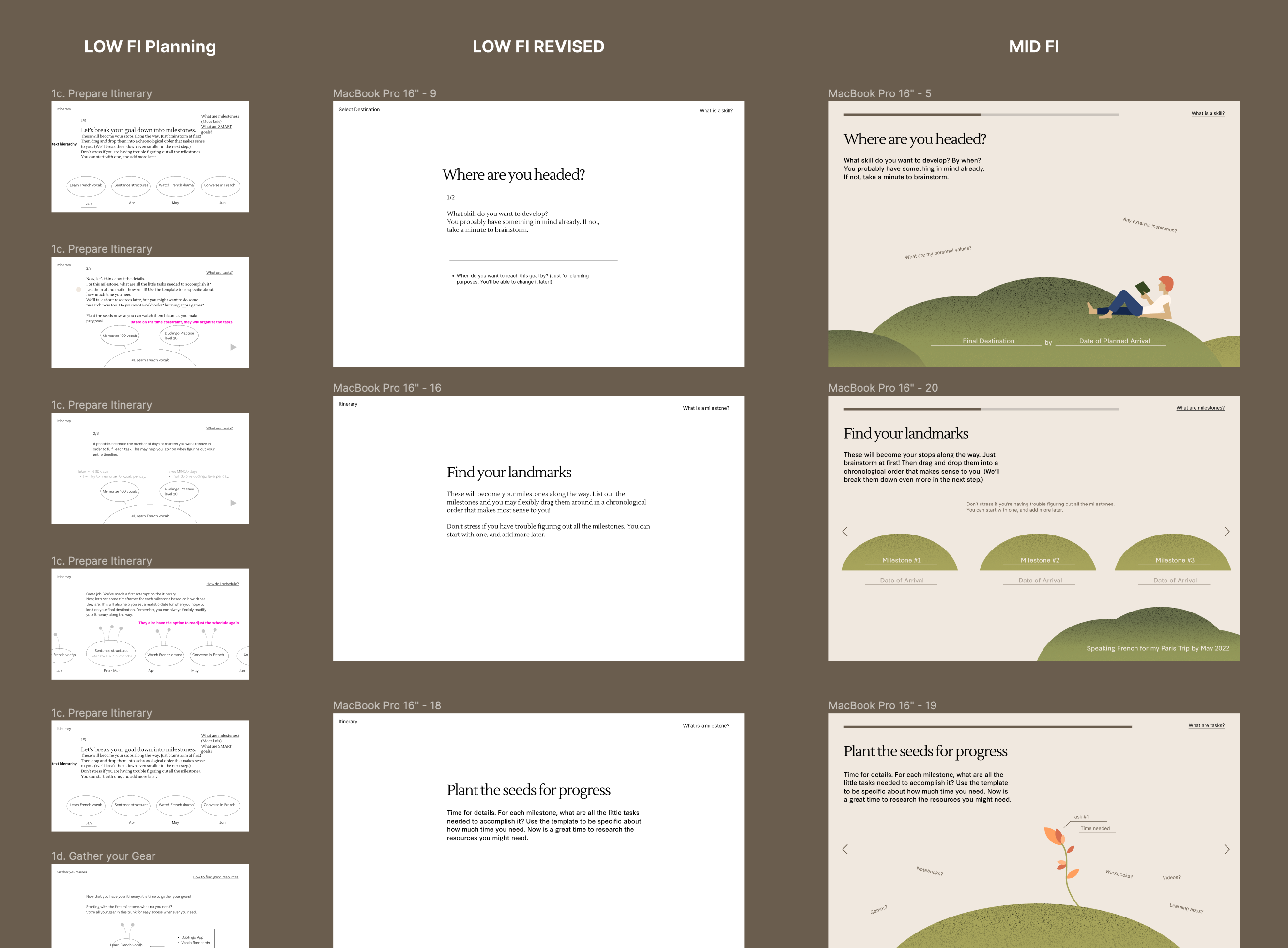This screenshot has height=948, width=1288.
Task: Click the orange-leaf plant illustration
Action: tap(1063, 867)
